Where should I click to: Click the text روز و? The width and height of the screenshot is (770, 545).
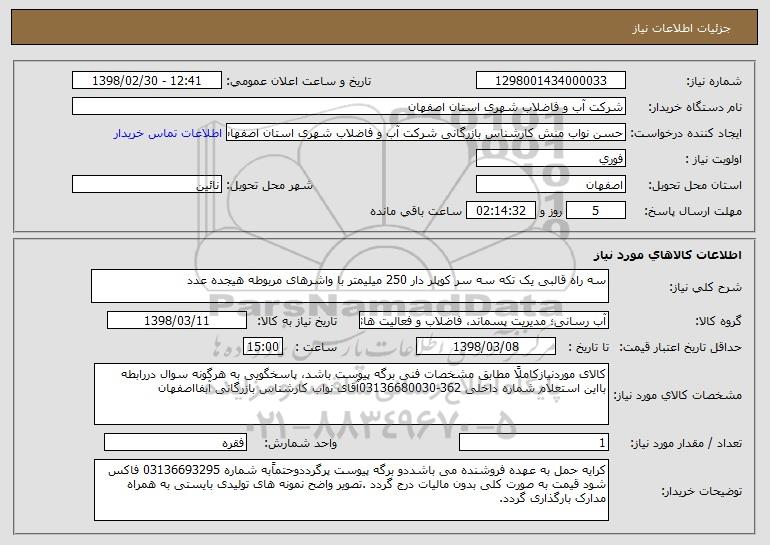[550, 211]
